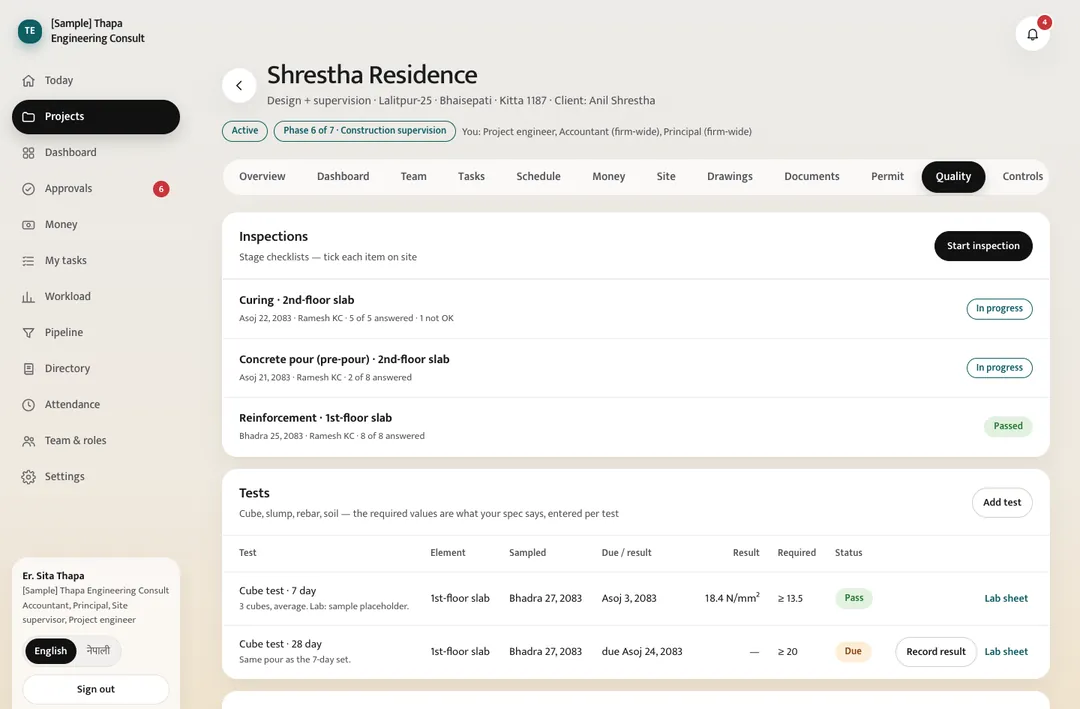
Task: Click the My tasks list icon
Action: pos(28,260)
